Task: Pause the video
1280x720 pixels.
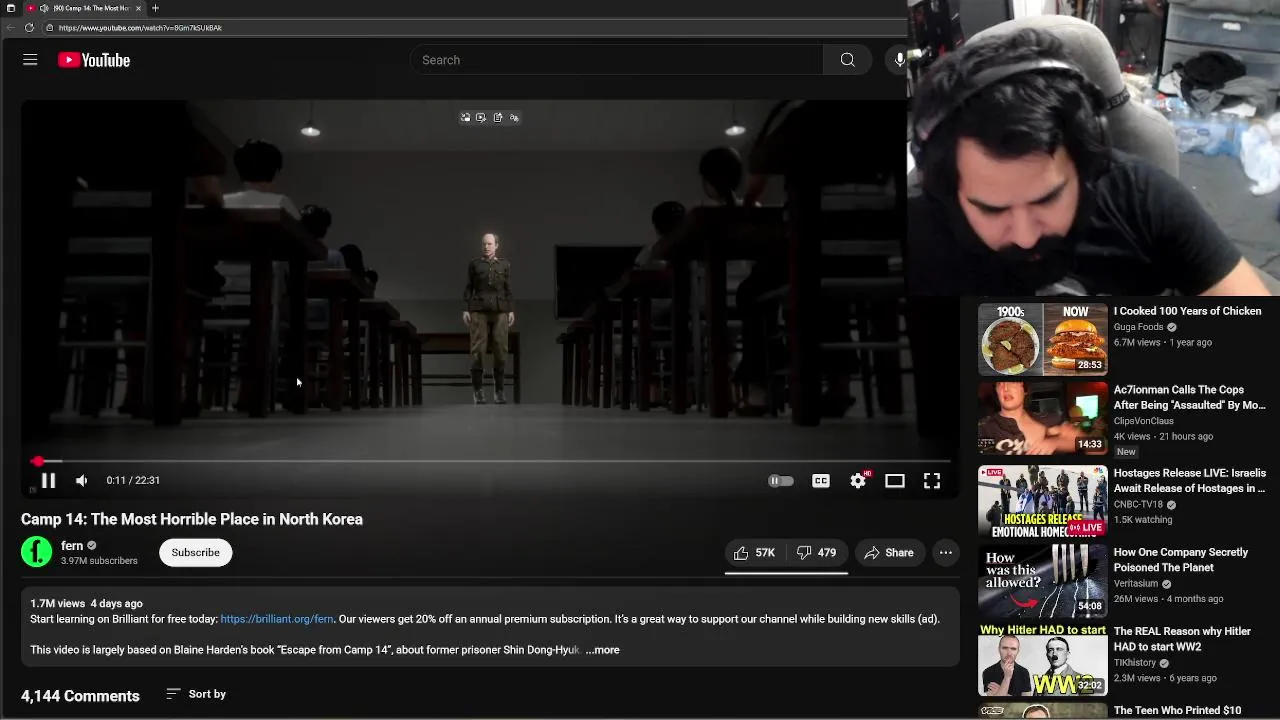Action: [x=48, y=481]
